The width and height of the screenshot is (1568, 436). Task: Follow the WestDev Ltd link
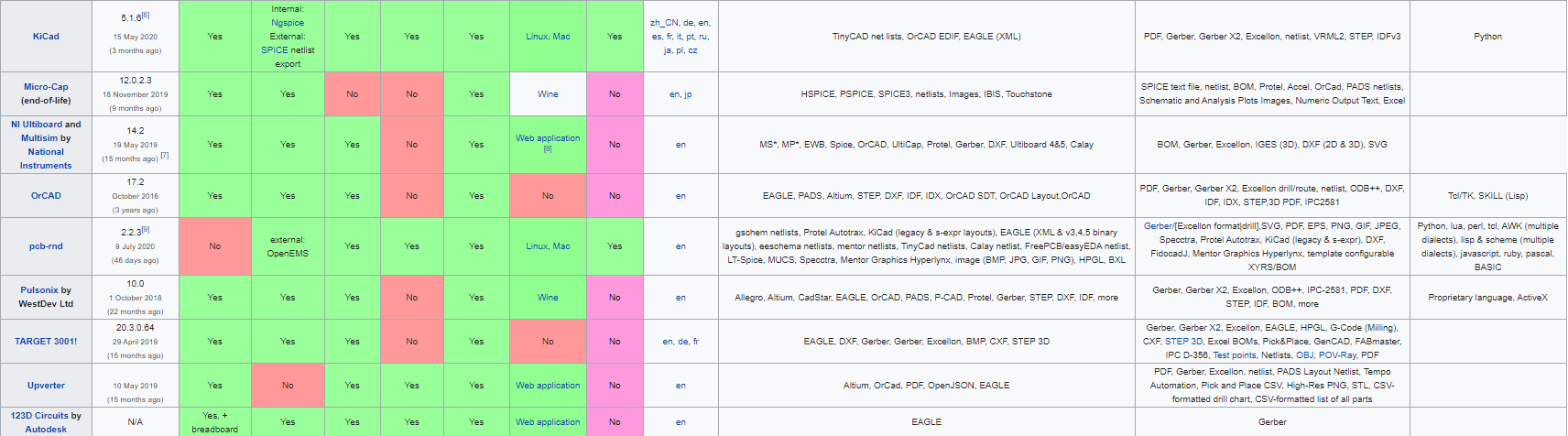pyautogui.click(x=46, y=304)
